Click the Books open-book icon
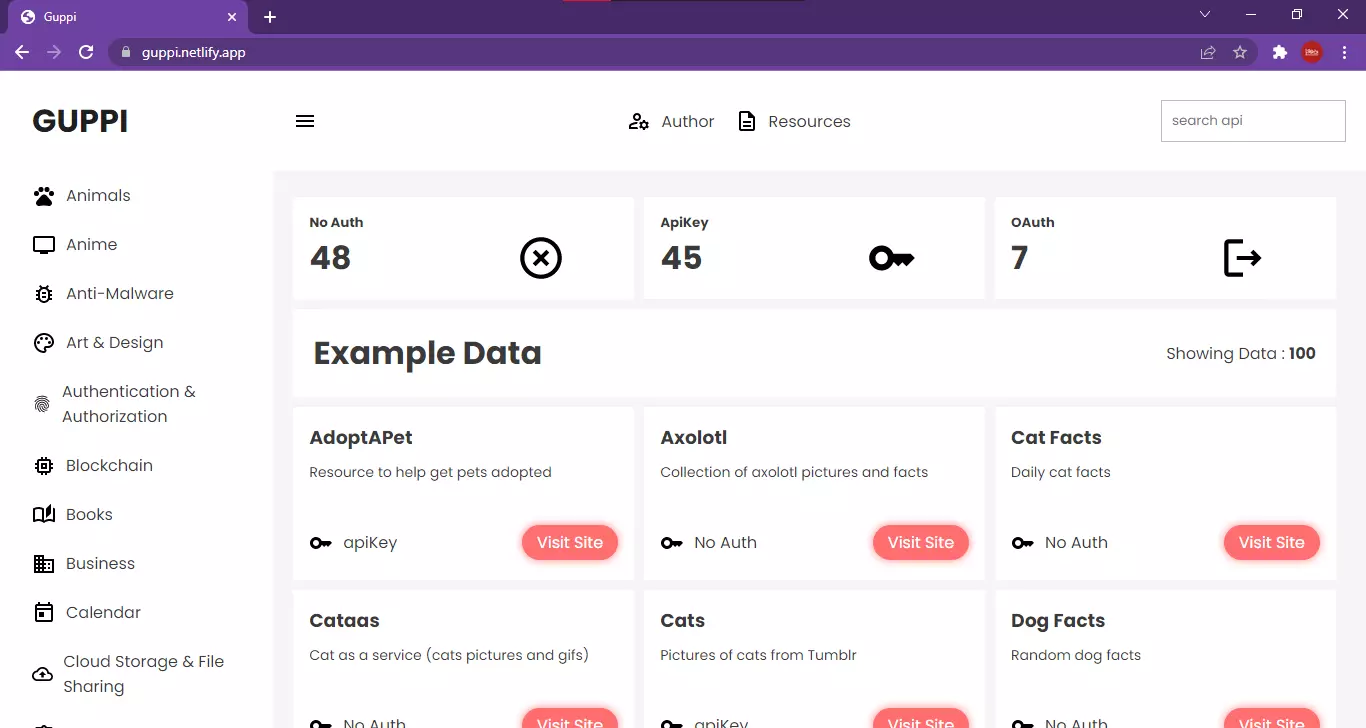 44,515
